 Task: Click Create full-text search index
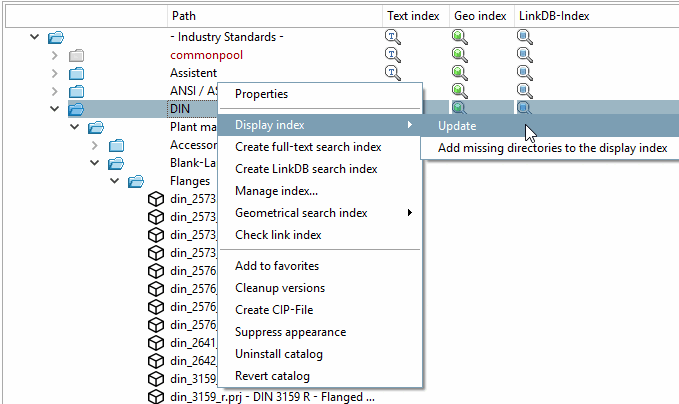coord(307,147)
